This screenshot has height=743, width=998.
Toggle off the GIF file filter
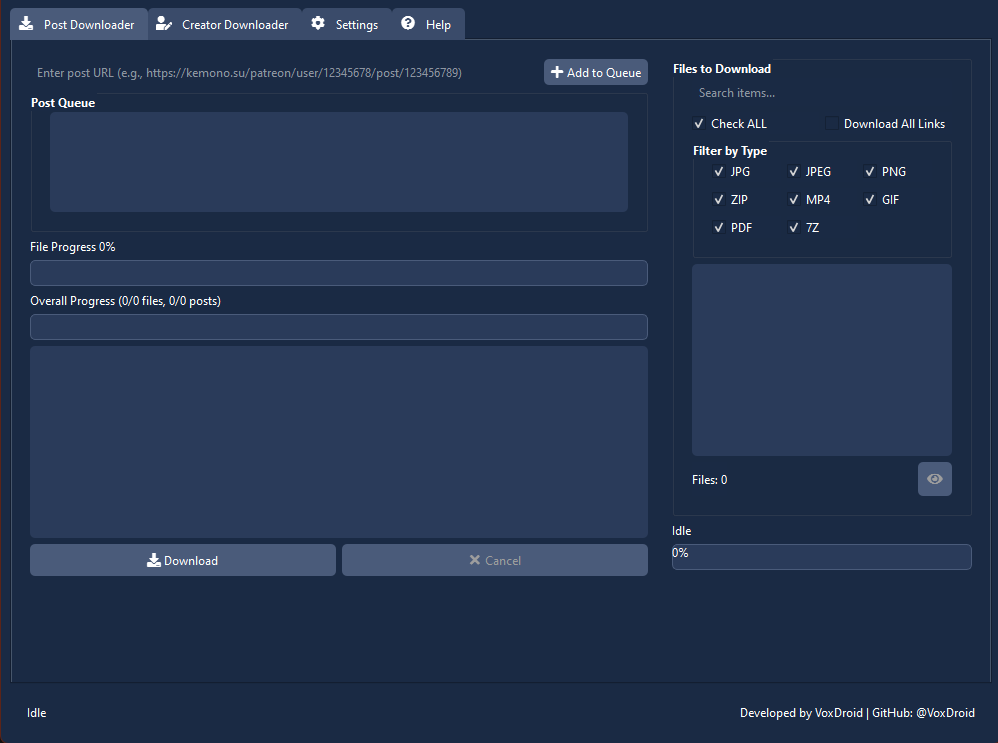coord(869,199)
